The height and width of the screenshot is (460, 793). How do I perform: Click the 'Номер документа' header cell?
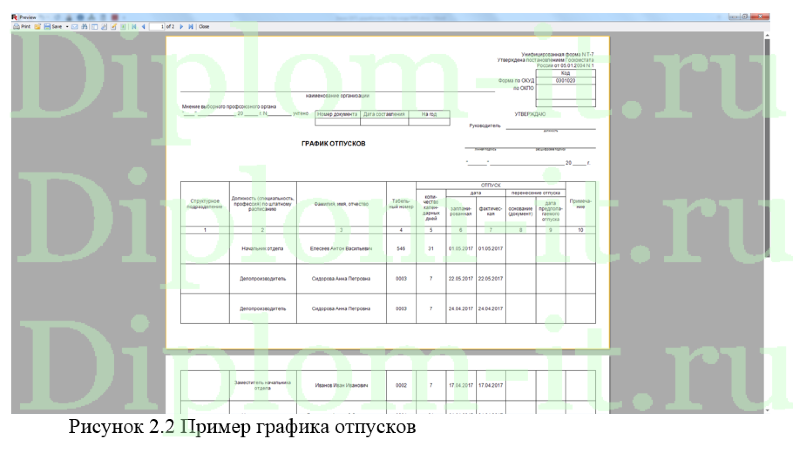tap(337, 114)
